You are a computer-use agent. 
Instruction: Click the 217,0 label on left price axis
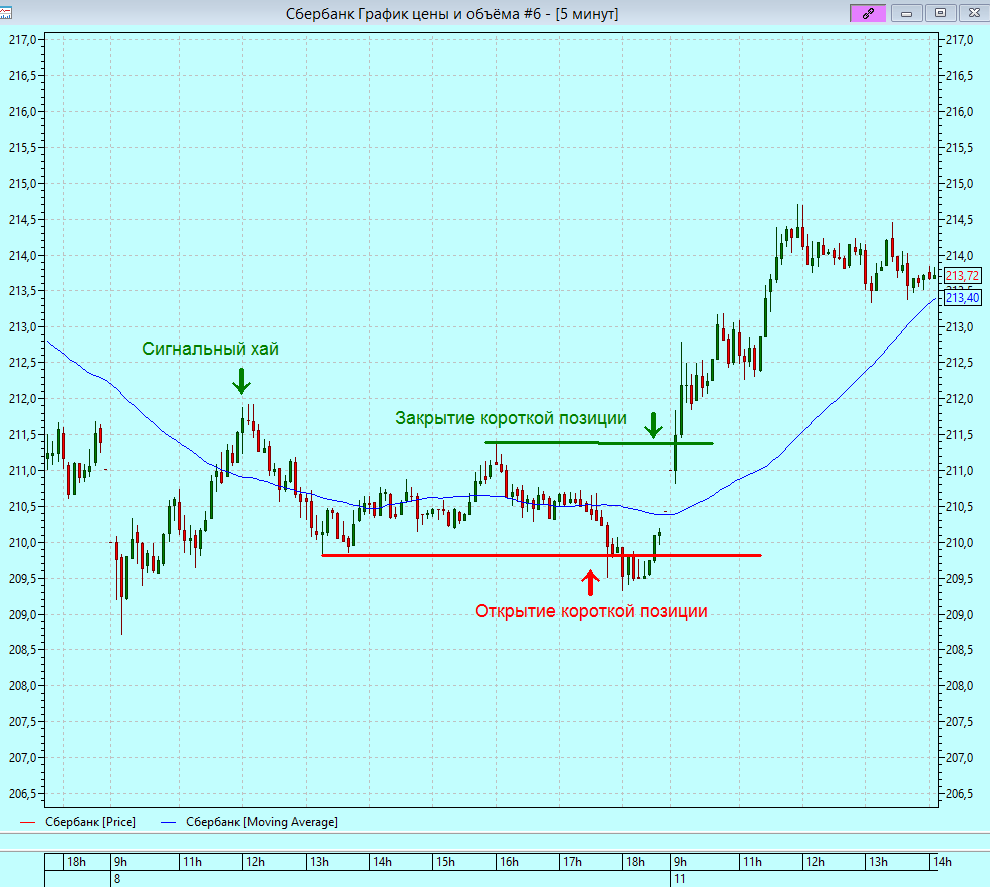click(23, 40)
